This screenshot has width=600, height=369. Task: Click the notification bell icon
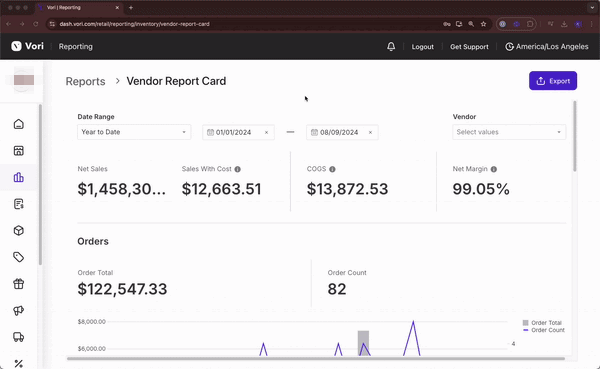(x=391, y=47)
